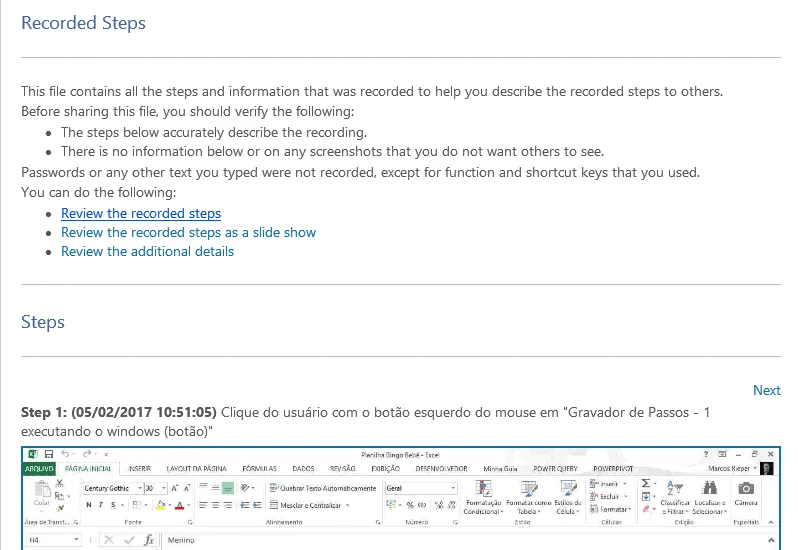
Task: Click the fx insert function icon
Action: (149, 540)
